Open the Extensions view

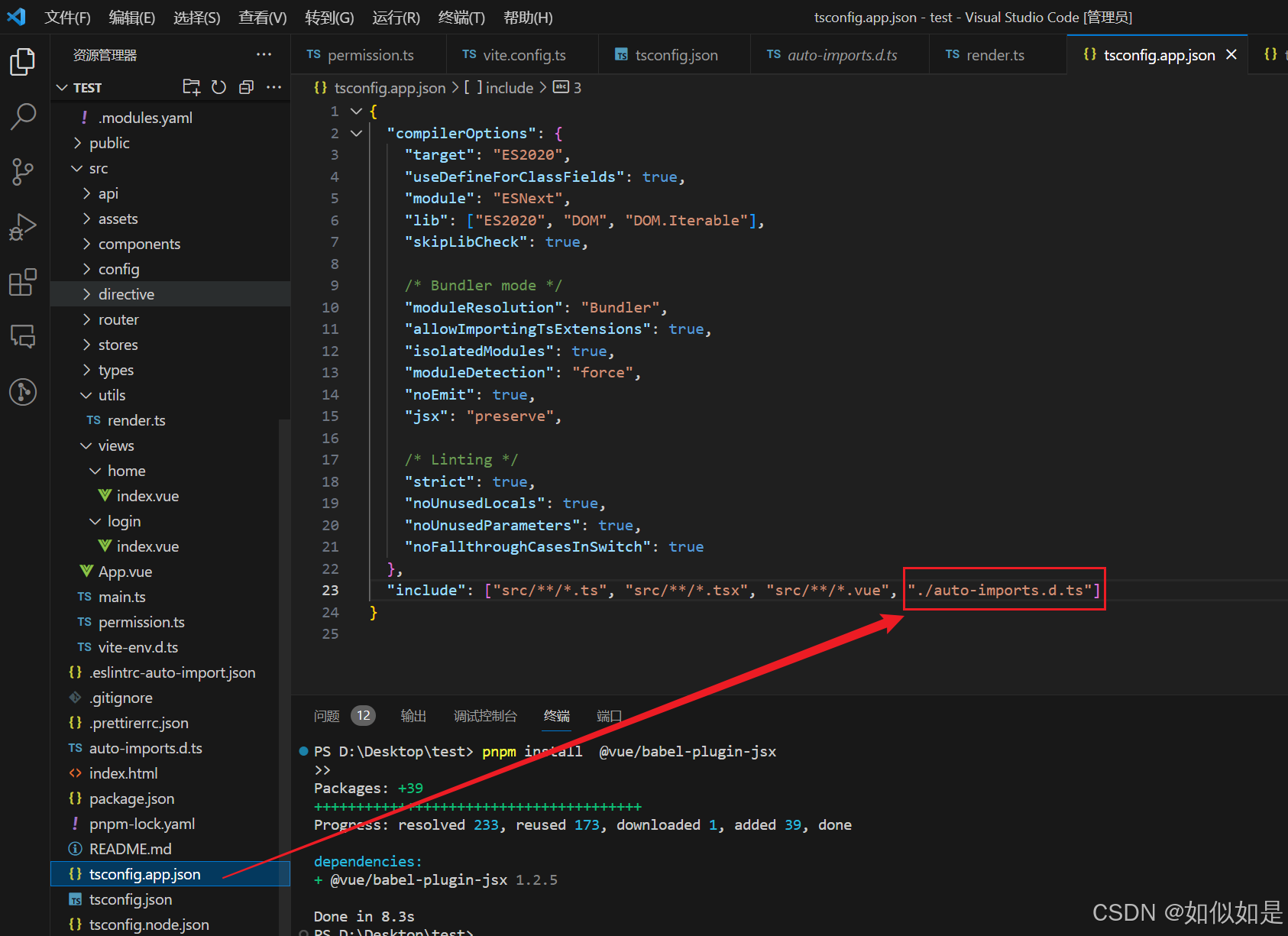pyautogui.click(x=23, y=282)
